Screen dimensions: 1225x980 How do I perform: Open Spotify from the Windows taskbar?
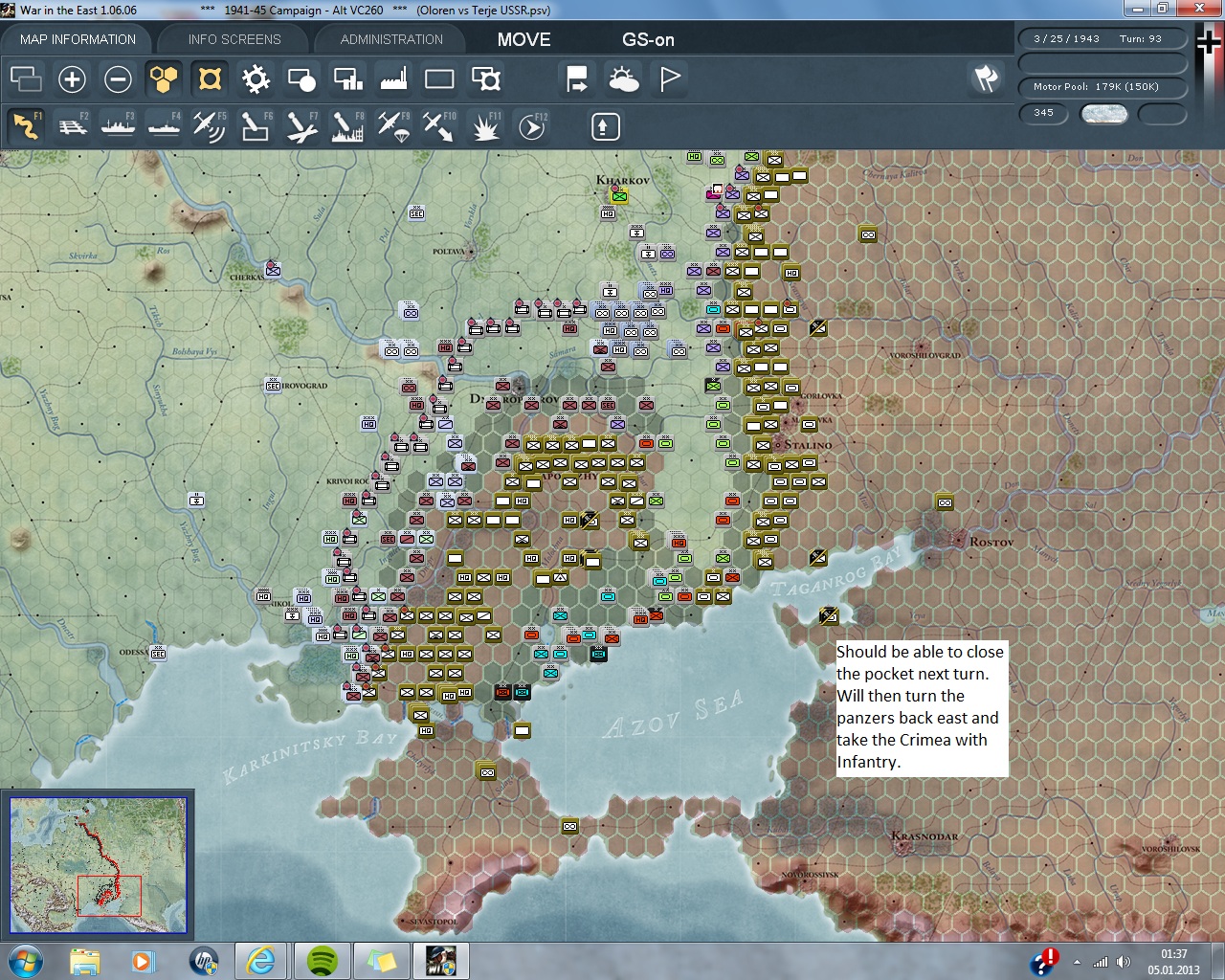323,960
